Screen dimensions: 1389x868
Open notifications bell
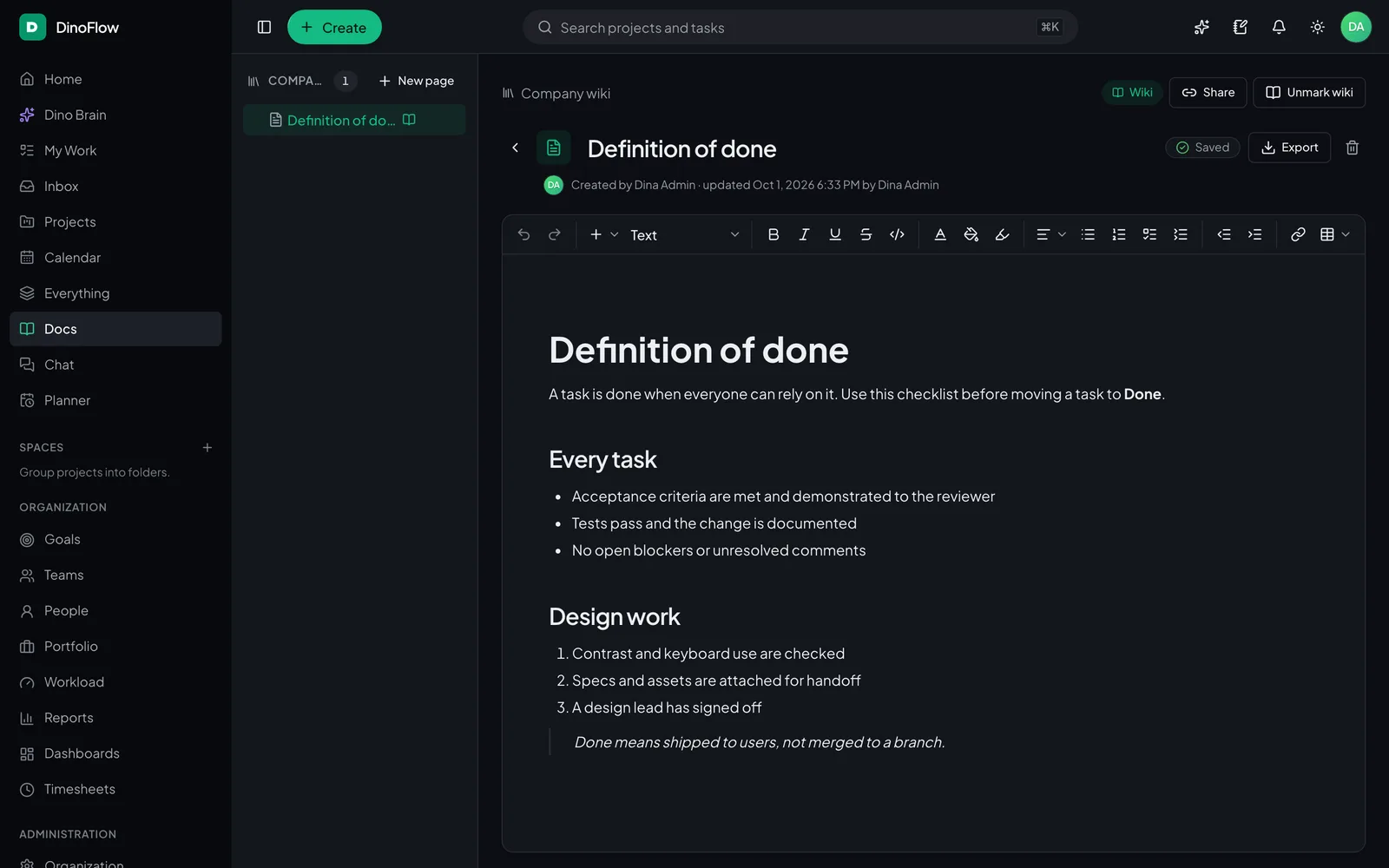tap(1279, 27)
